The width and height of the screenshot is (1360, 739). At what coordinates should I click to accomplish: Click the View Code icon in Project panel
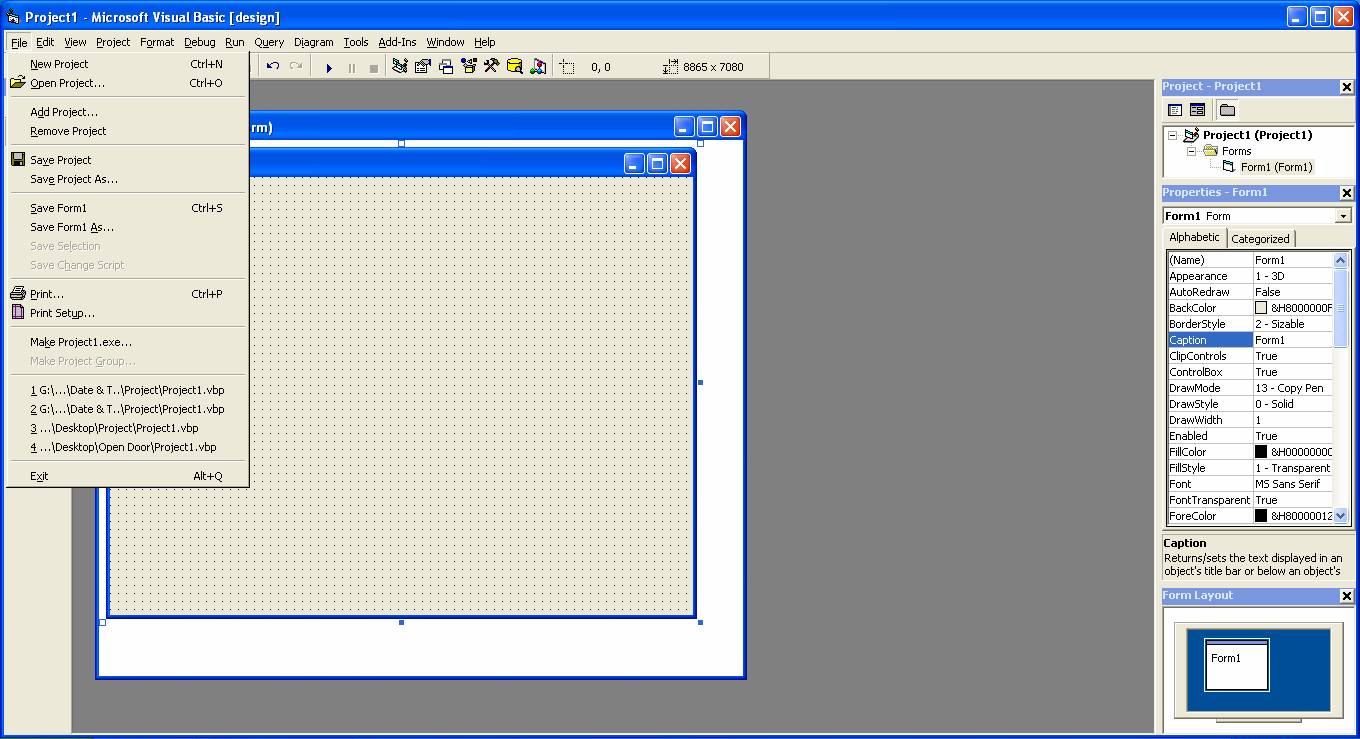click(1175, 110)
